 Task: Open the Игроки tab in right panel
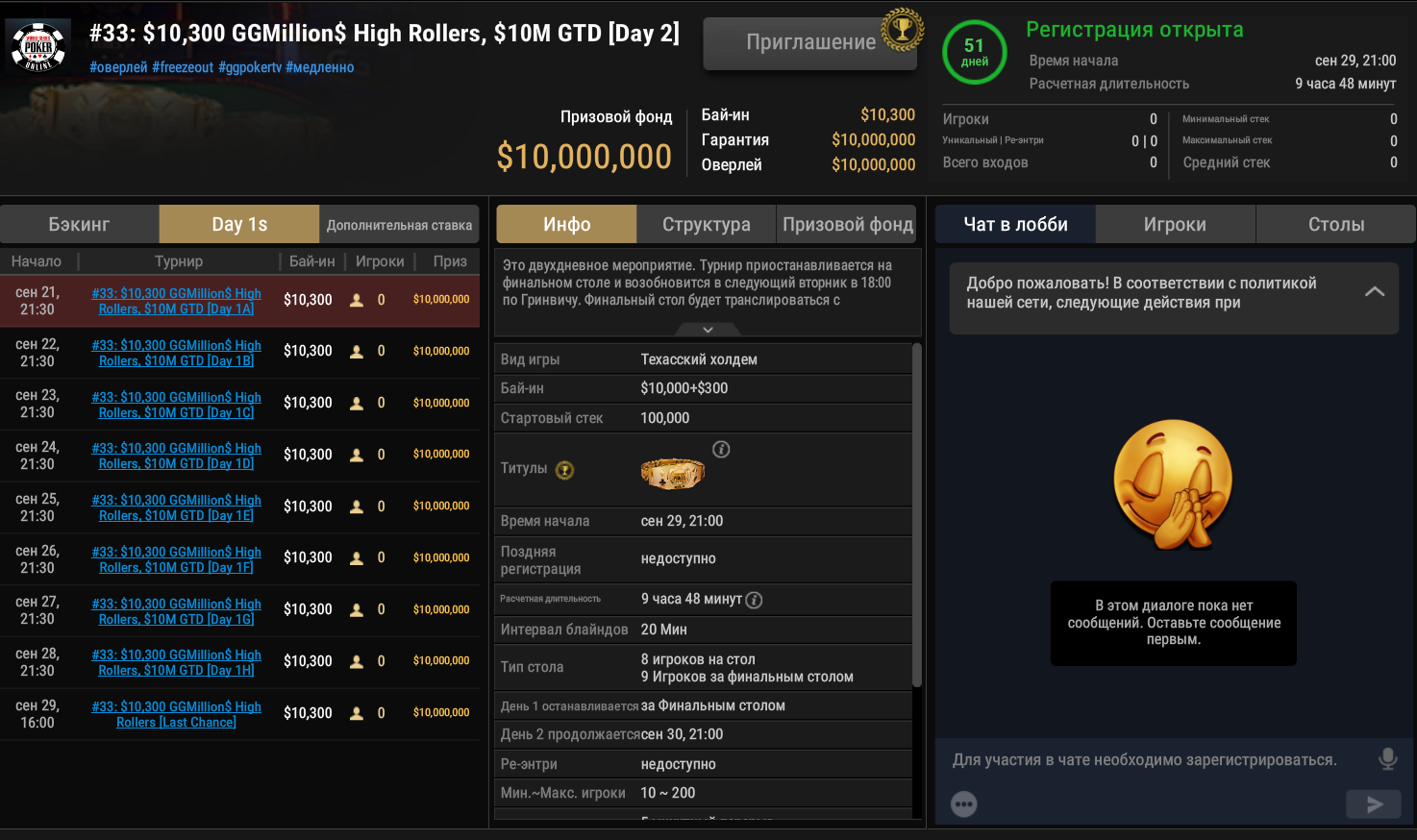pos(1175,225)
